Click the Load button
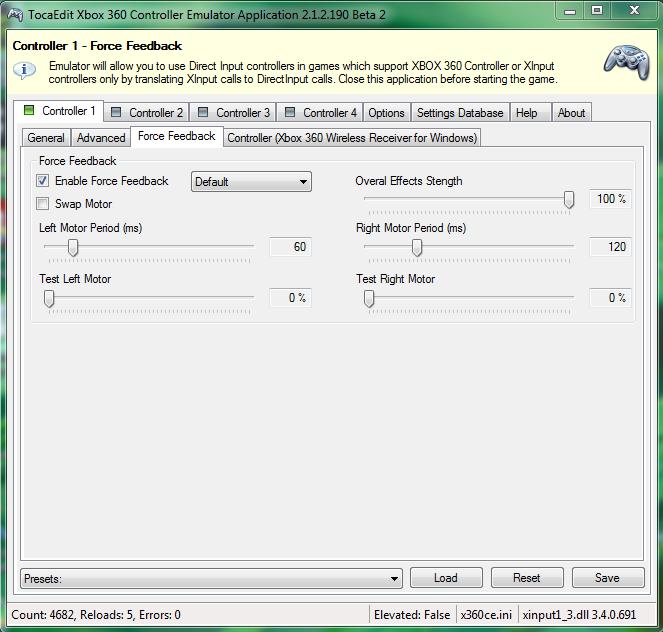The image size is (663, 632). 446,578
